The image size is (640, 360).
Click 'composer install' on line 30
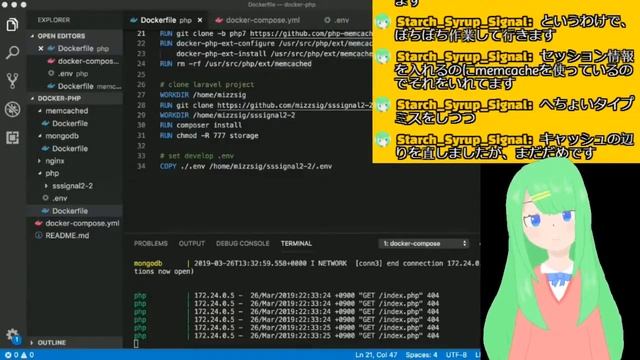pos(209,125)
